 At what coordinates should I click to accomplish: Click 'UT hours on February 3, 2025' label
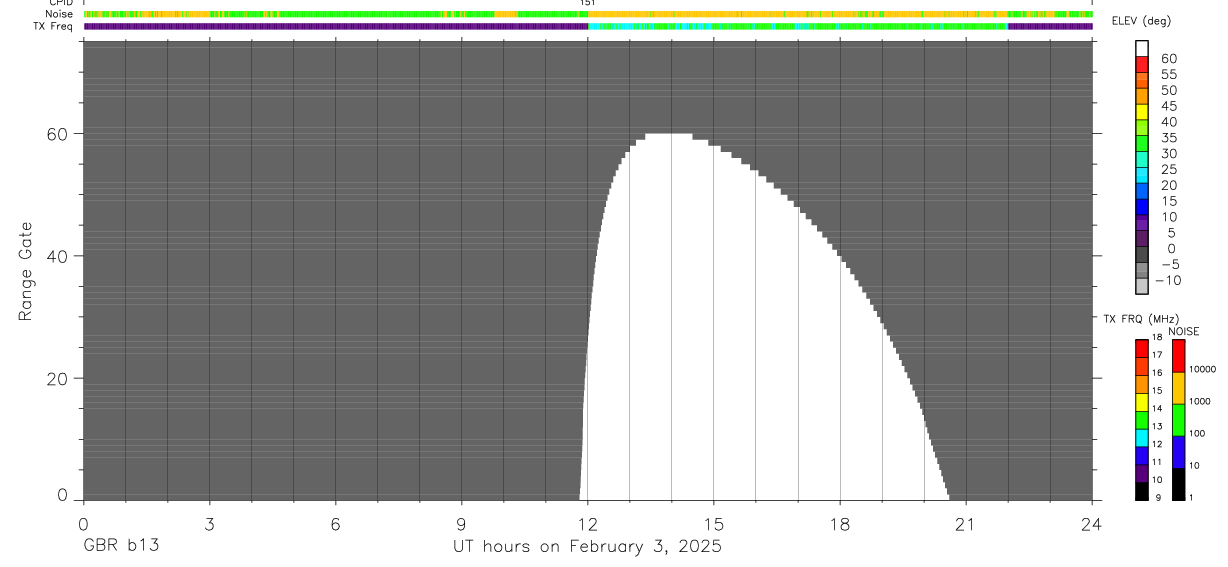pos(587,546)
